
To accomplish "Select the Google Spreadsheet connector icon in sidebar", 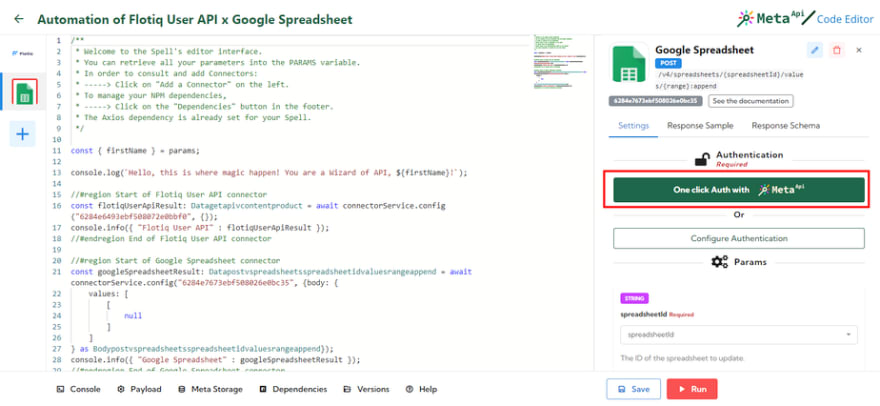I will click(x=24, y=92).
